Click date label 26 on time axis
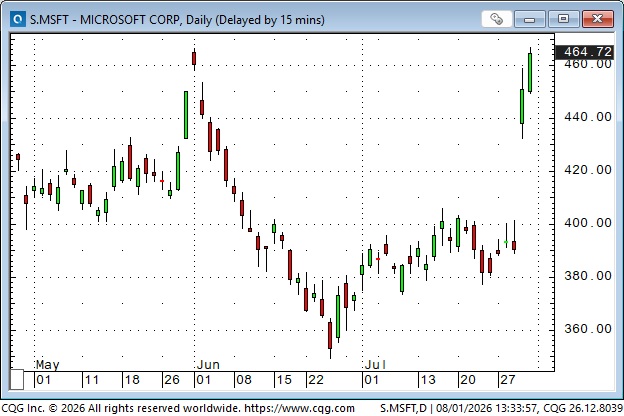624x416 pixels. tap(172, 380)
